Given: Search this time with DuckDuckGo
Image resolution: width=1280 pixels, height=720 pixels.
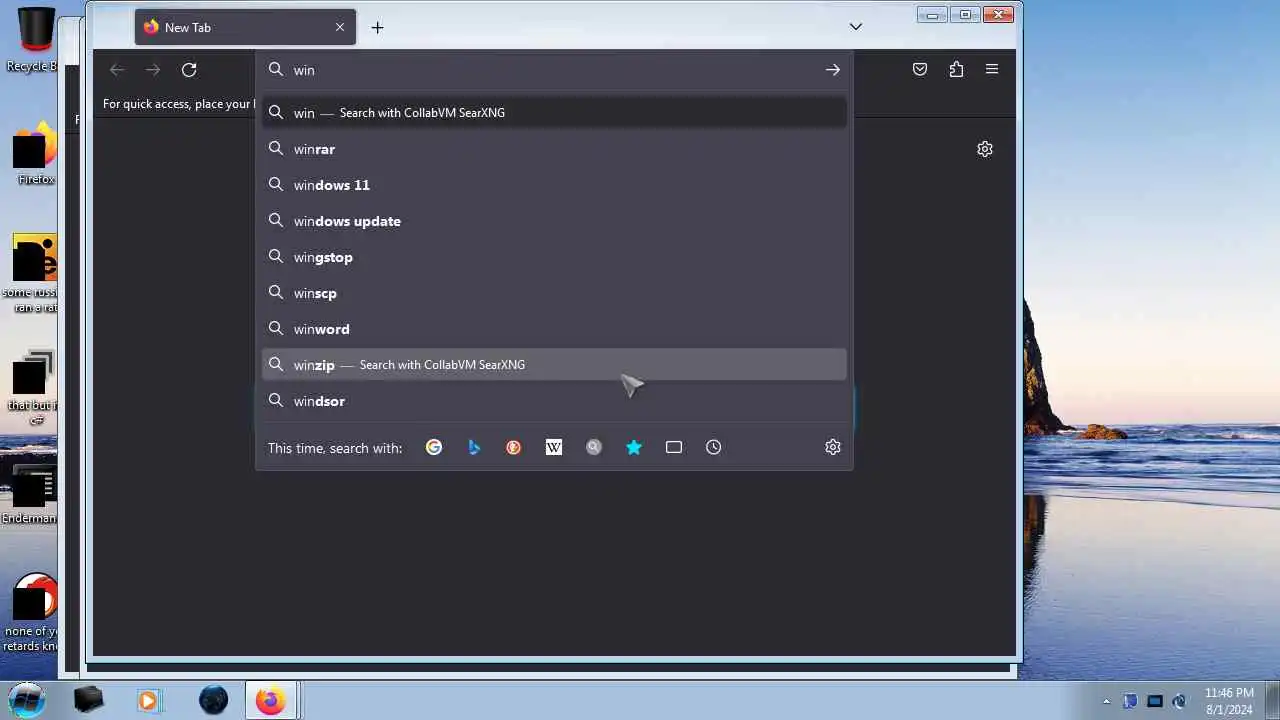Looking at the screenshot, I should tap(513, 447).
